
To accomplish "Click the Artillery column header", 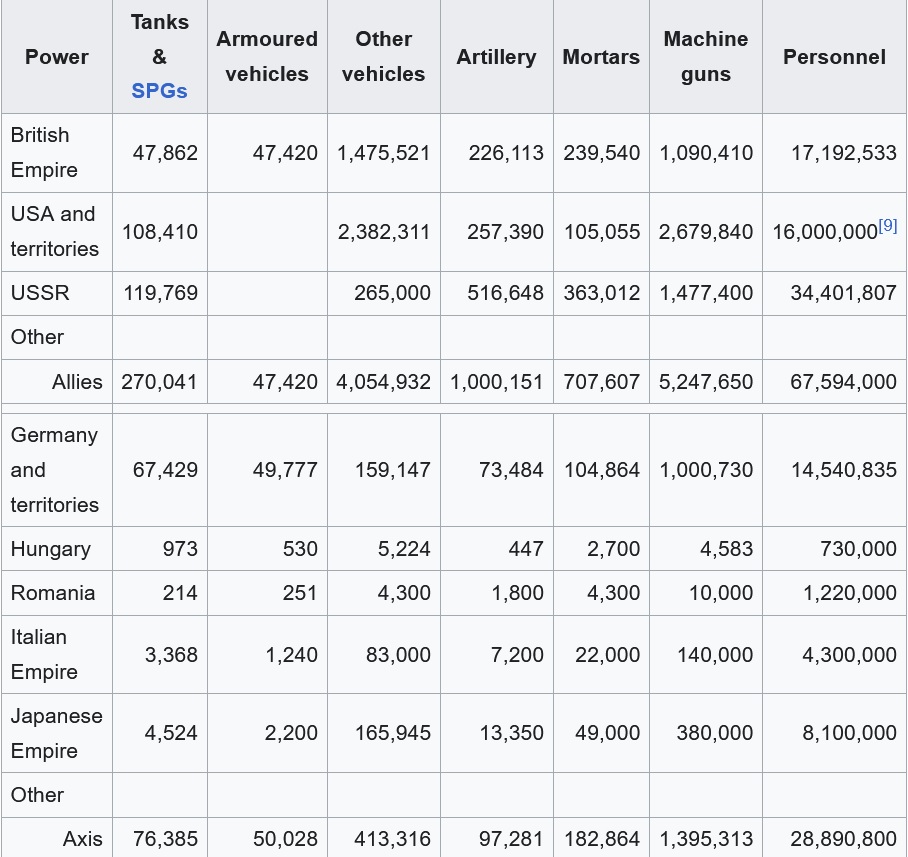I will (x=496, y=57).
